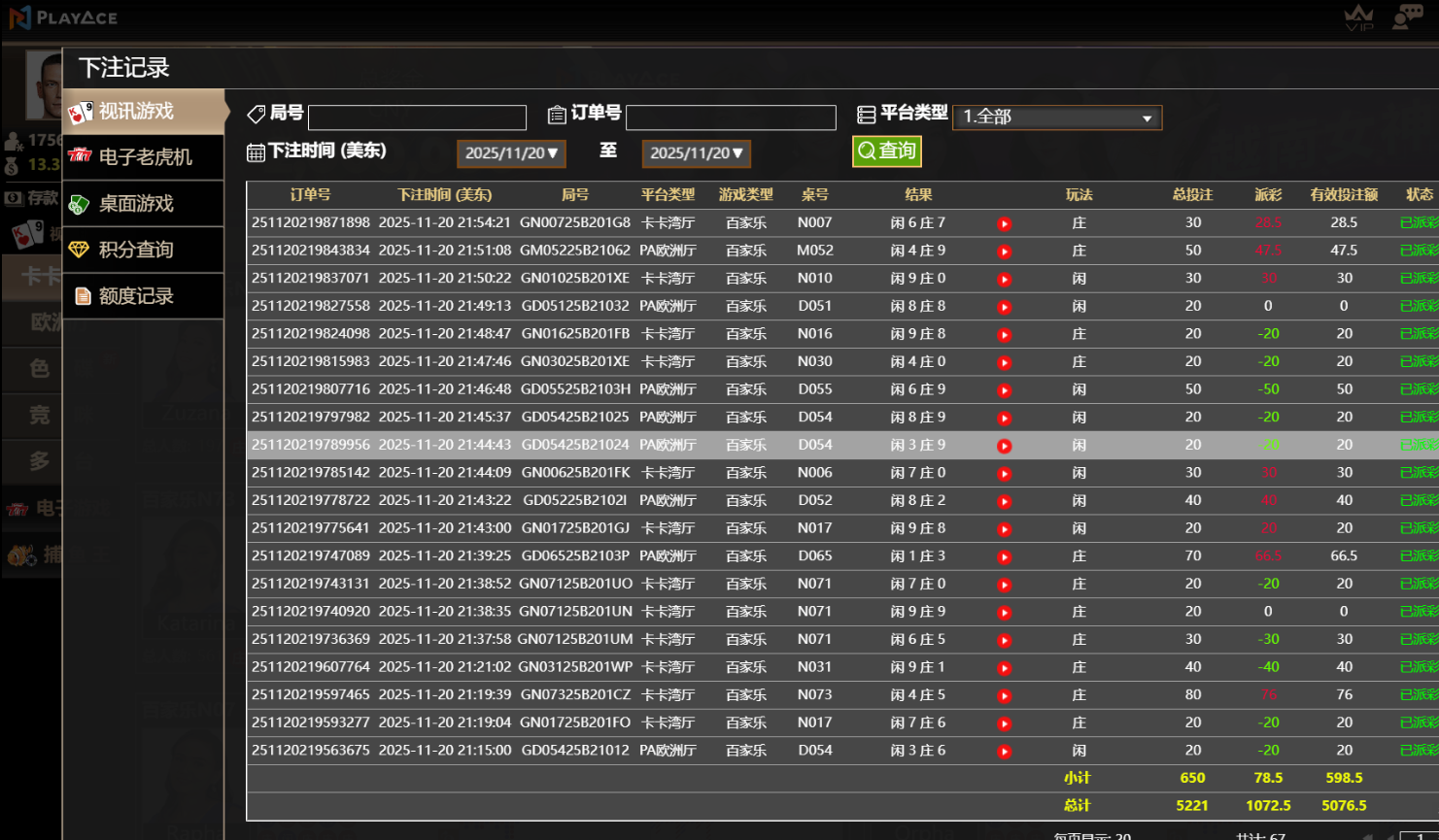Go to 积分查询 section
The height and width of the screenshot is (840, 1439).
tap(144, 250)
